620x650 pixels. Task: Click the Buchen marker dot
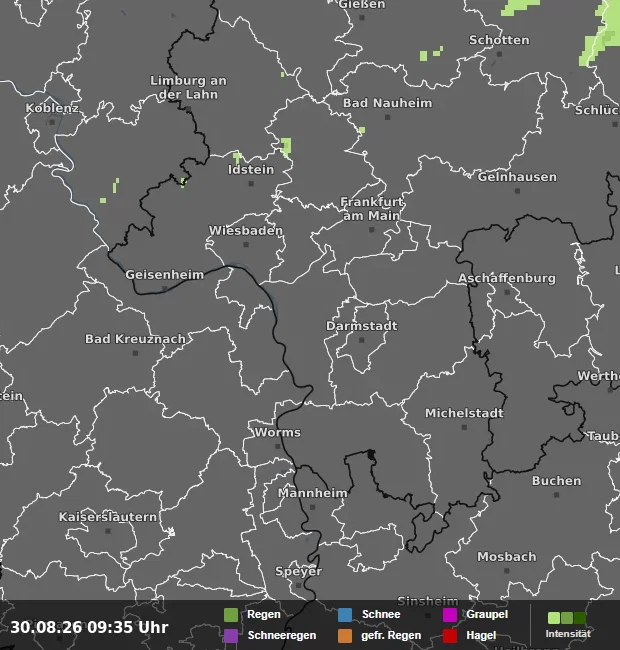(556, 495)
